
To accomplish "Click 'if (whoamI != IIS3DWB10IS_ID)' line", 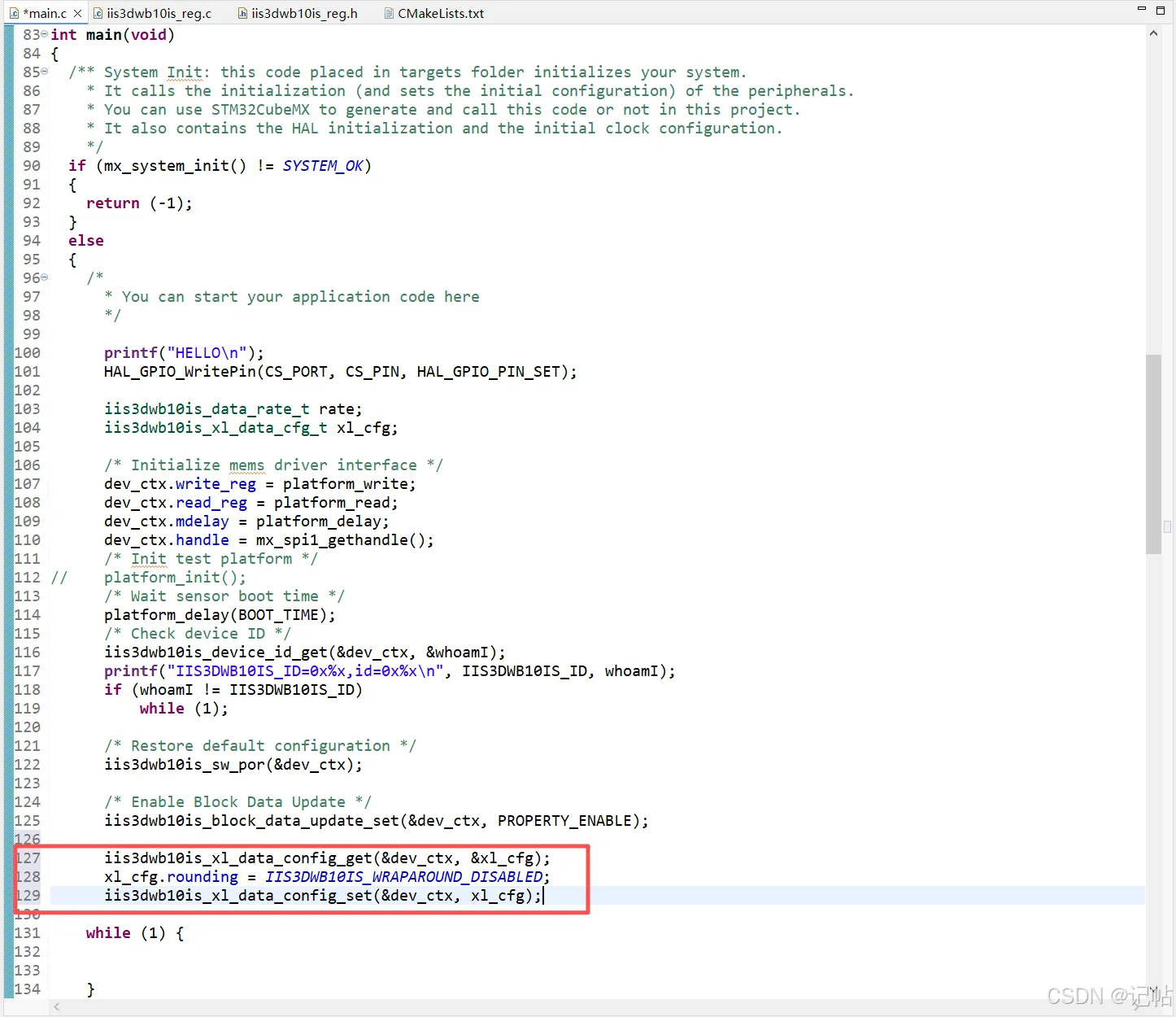I will [233, 690].
